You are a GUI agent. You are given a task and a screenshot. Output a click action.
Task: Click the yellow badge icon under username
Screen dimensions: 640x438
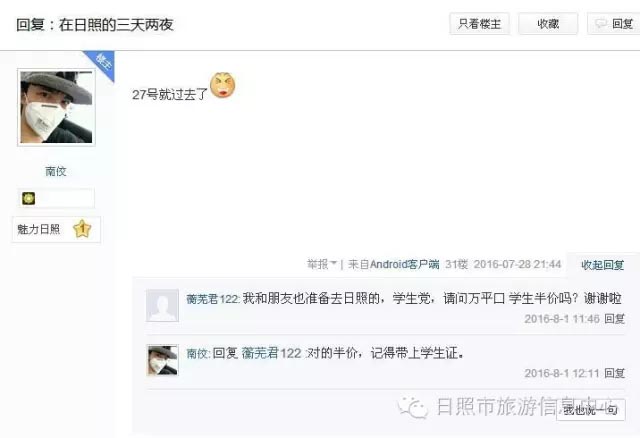[x=29, y=198]
